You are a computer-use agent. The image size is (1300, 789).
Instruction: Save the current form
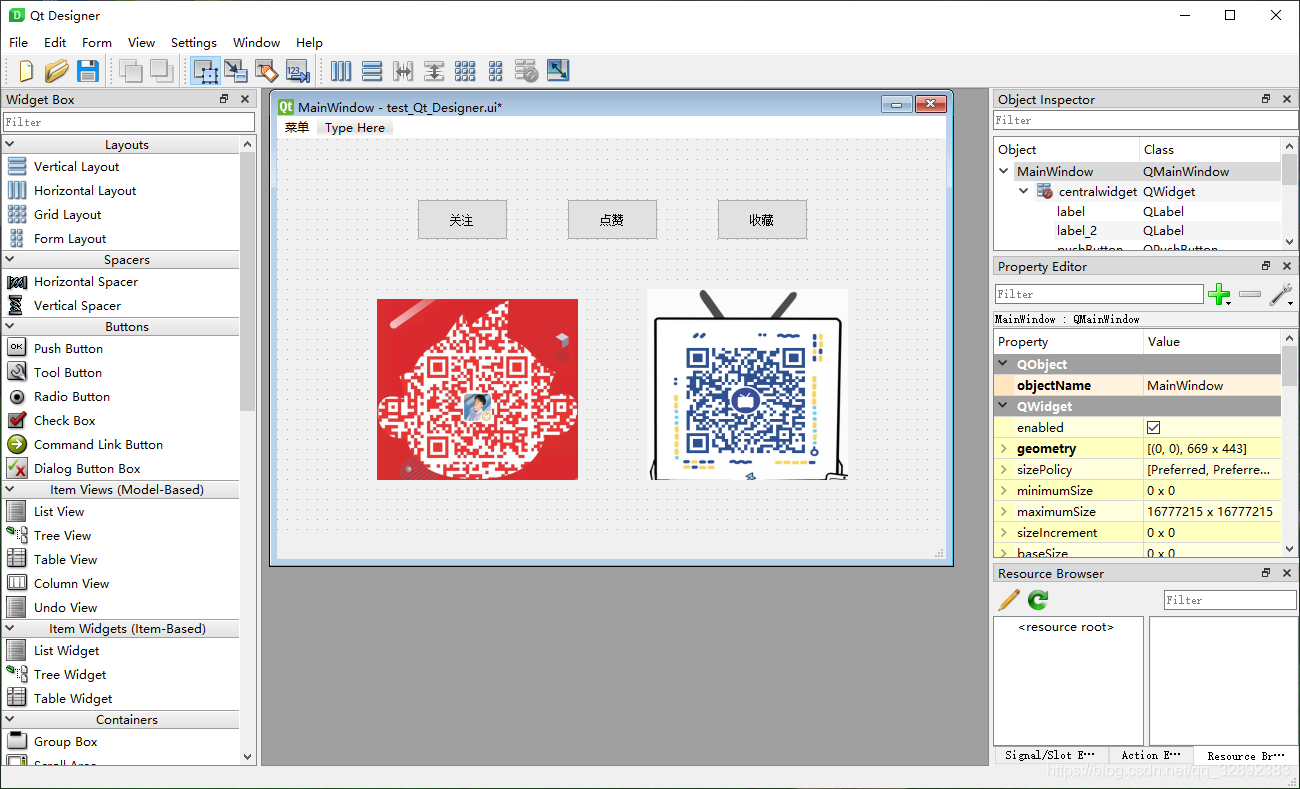88,70
